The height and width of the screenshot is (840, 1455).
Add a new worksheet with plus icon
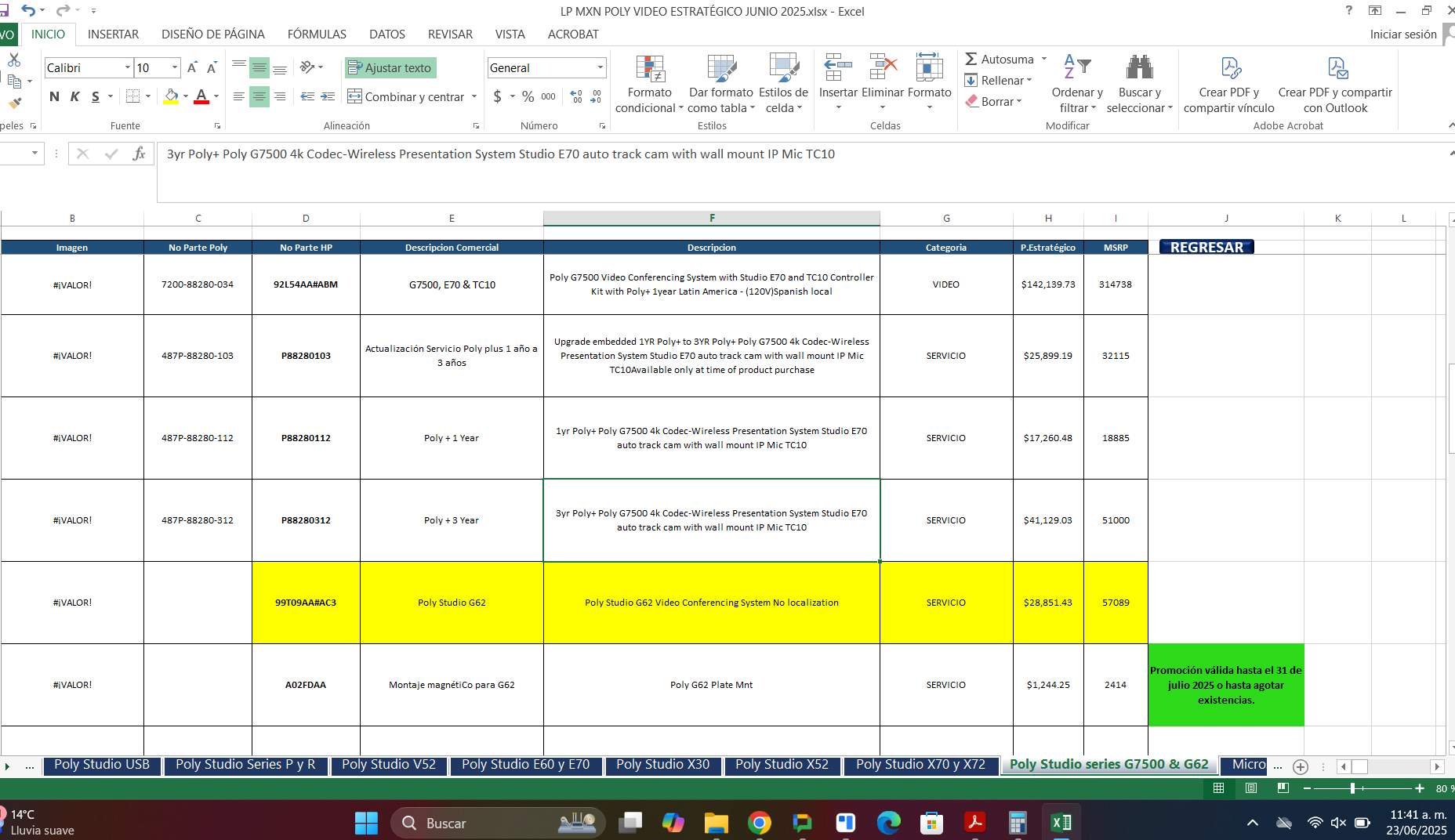point(1301,766)
